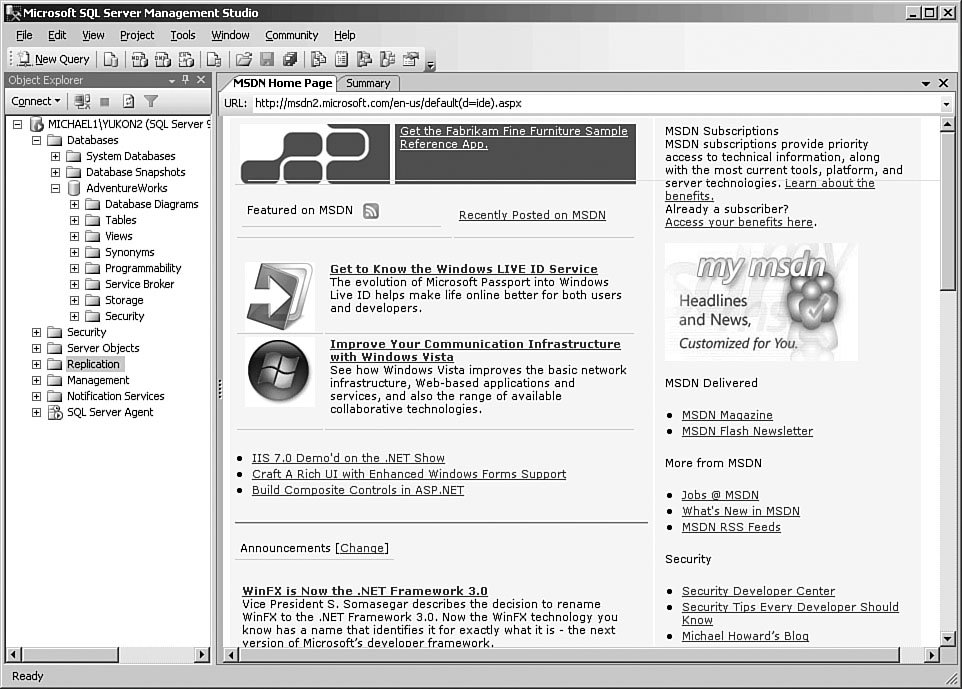Open Get to Know the Windows LIVE ID Service

[464, 269]
